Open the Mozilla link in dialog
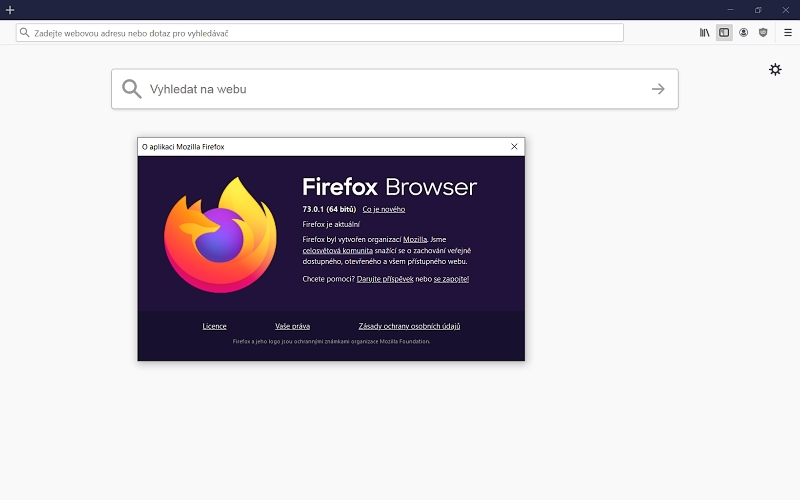 (415, 239)
